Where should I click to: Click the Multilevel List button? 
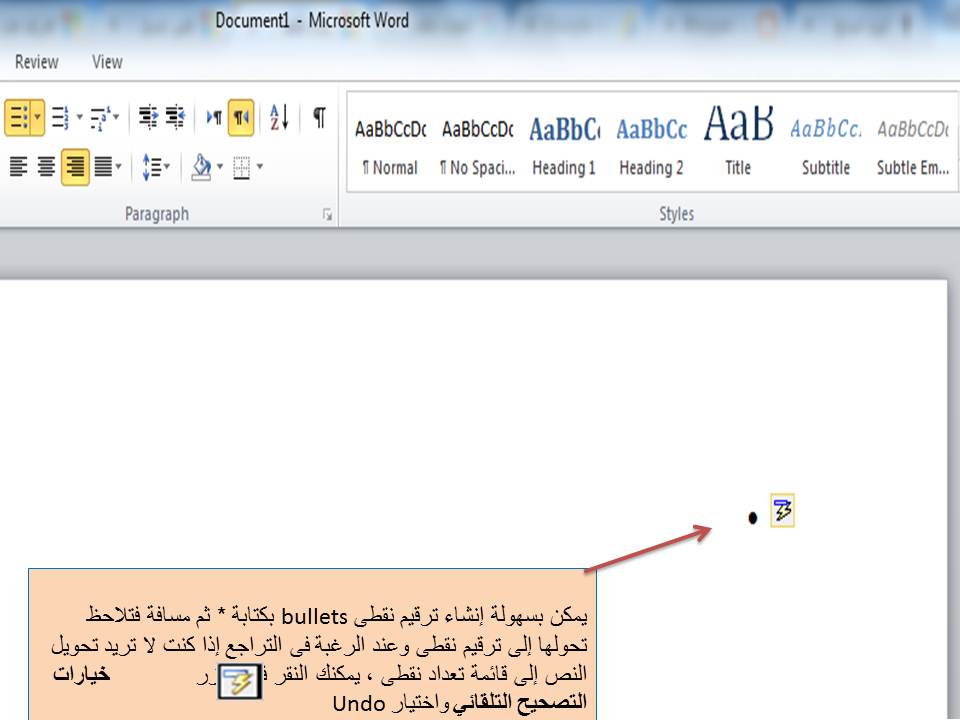point(100,117)
